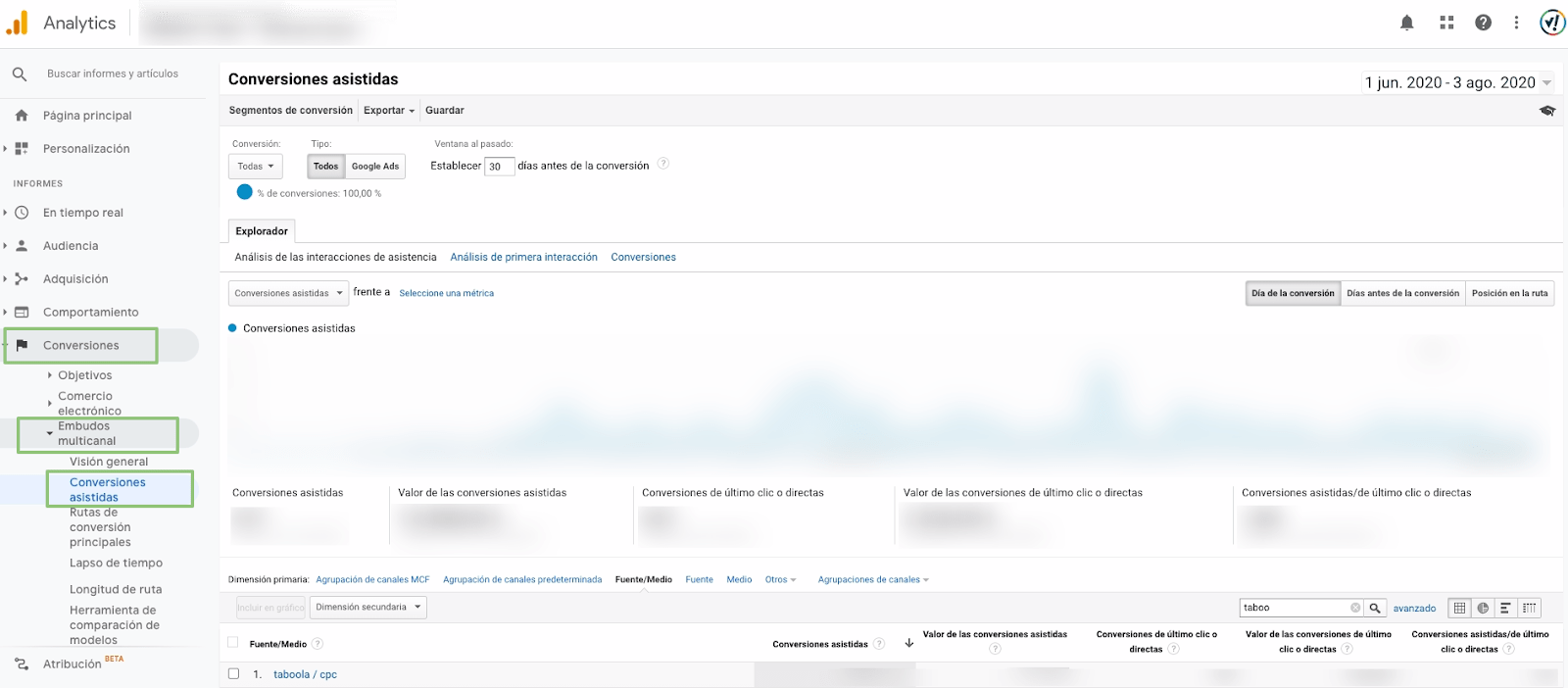Tick the header select-all checkbox in table
Viewport: 1568px width, 688px height.
tap(233, 643)
